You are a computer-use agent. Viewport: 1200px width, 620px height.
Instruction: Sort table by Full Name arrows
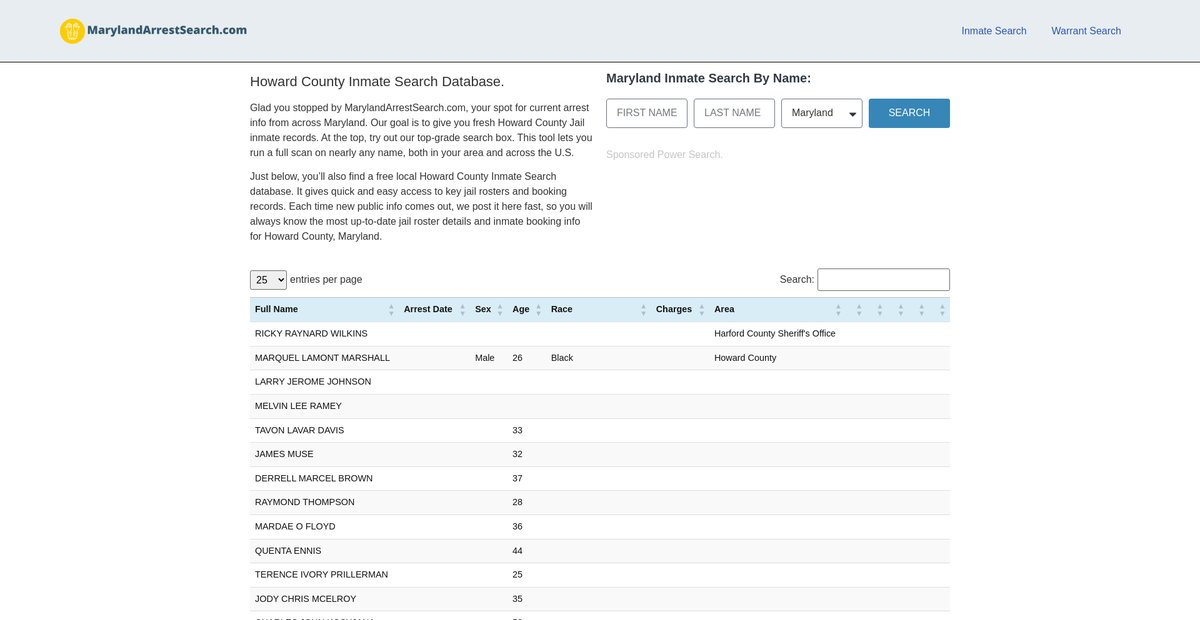tap(391, 310)
